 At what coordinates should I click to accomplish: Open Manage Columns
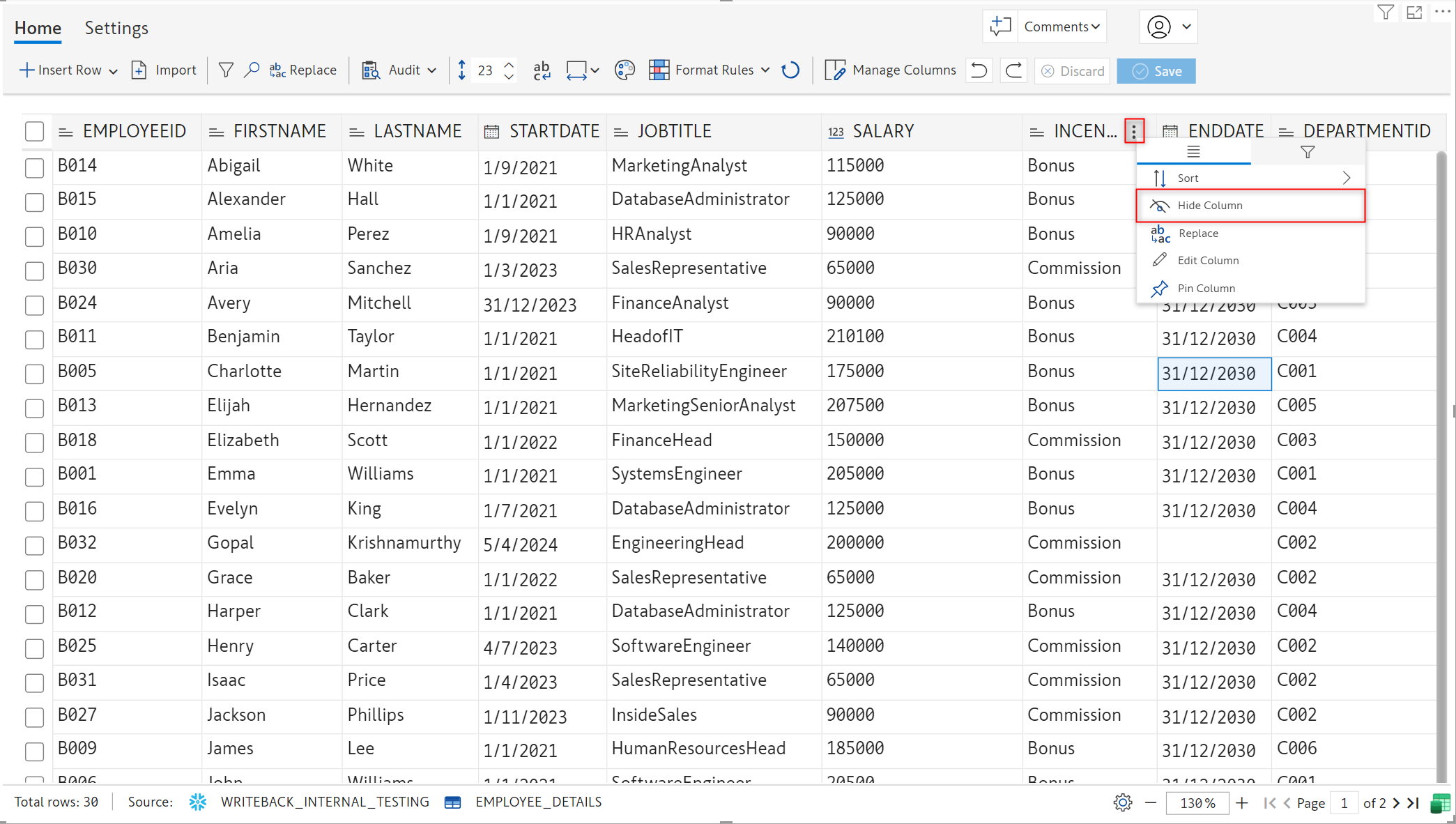[891, 70]
